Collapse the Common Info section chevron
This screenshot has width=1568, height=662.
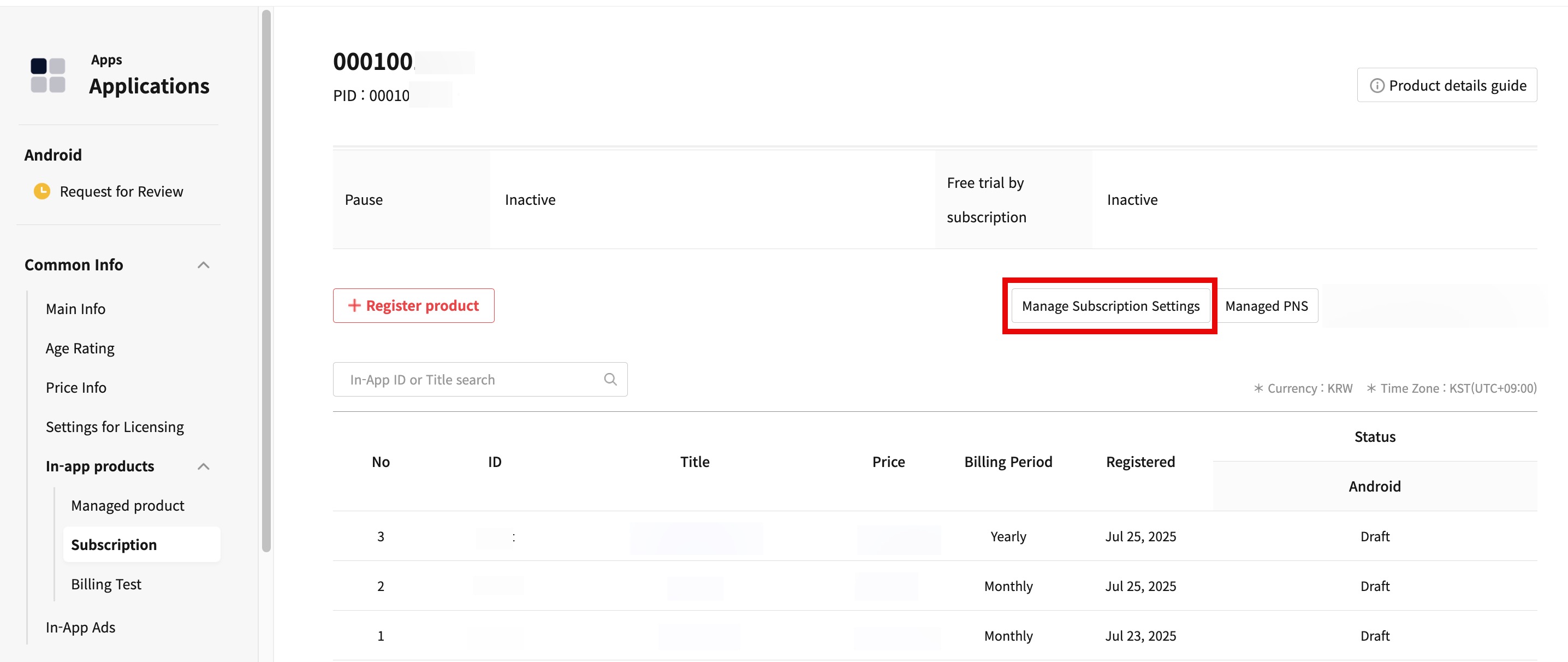click(203, 265)
